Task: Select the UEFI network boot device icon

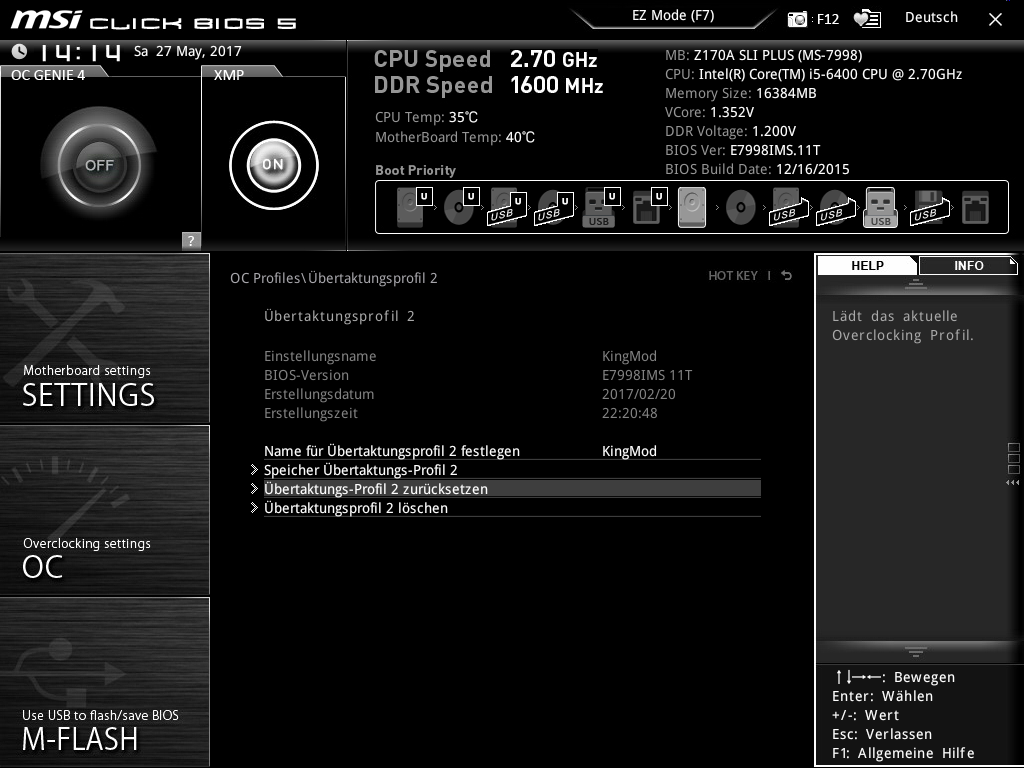Action: pyautogui.click(x=648, y=208)
